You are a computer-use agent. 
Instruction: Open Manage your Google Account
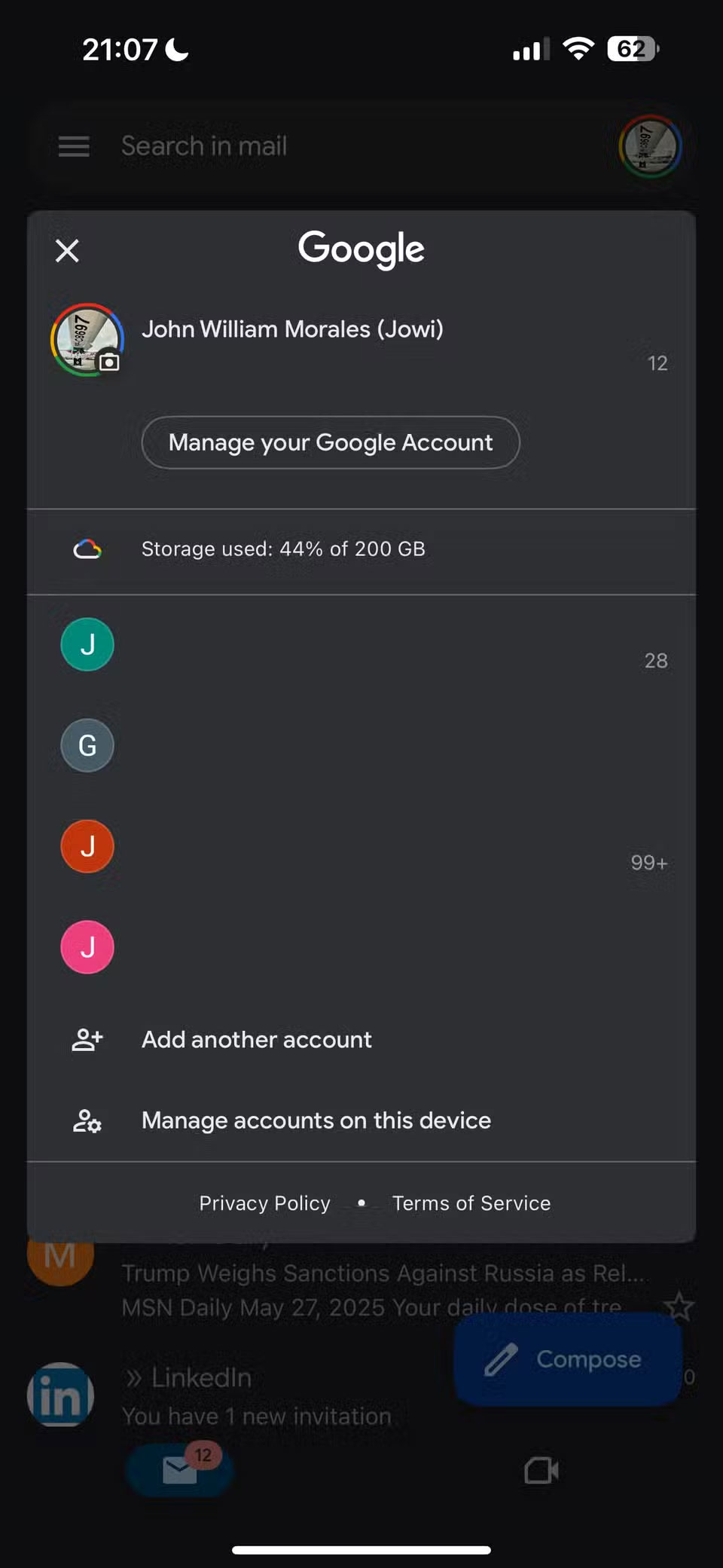point(331,442)
